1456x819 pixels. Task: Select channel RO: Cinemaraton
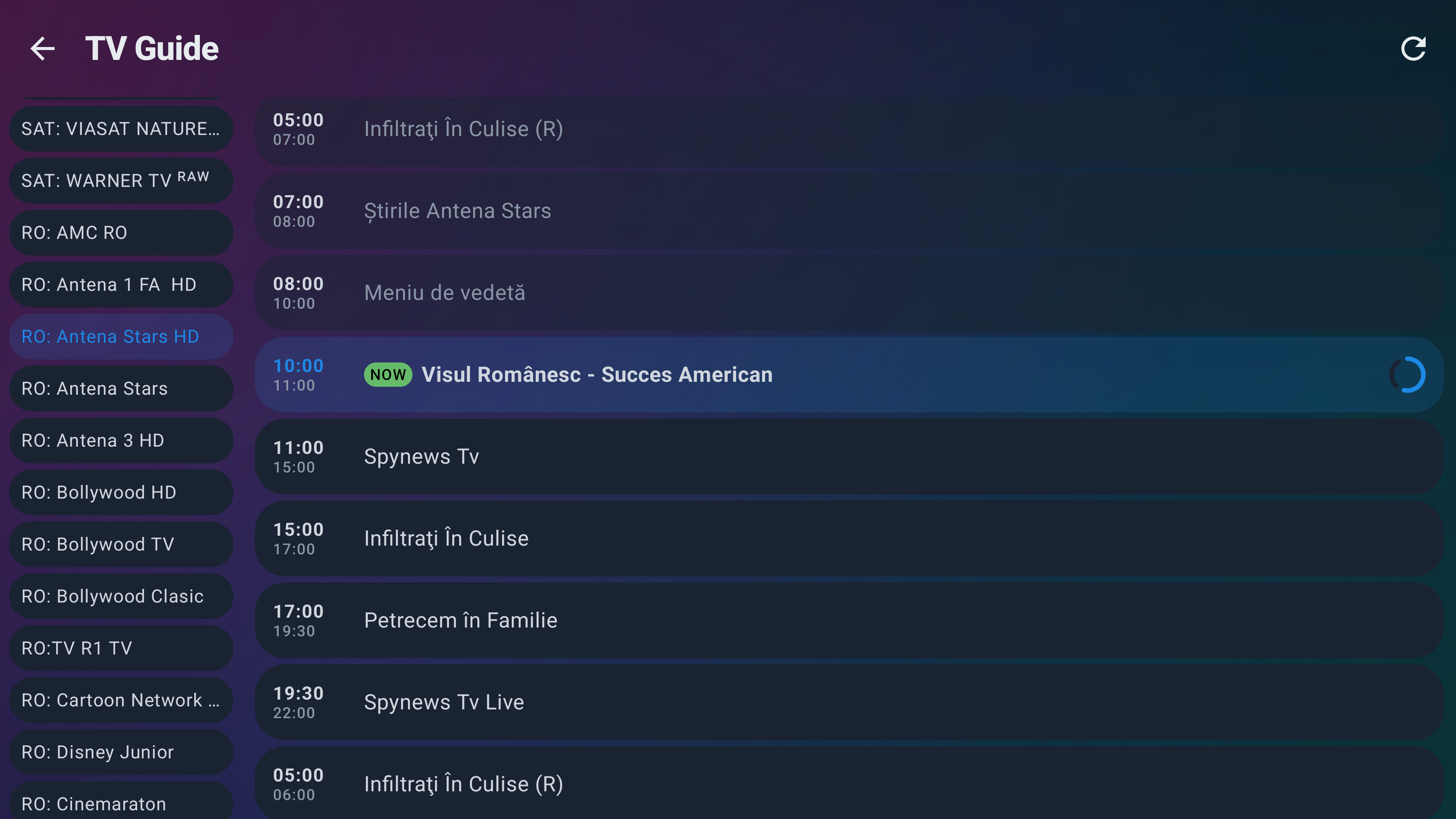[x=121, y=804]
